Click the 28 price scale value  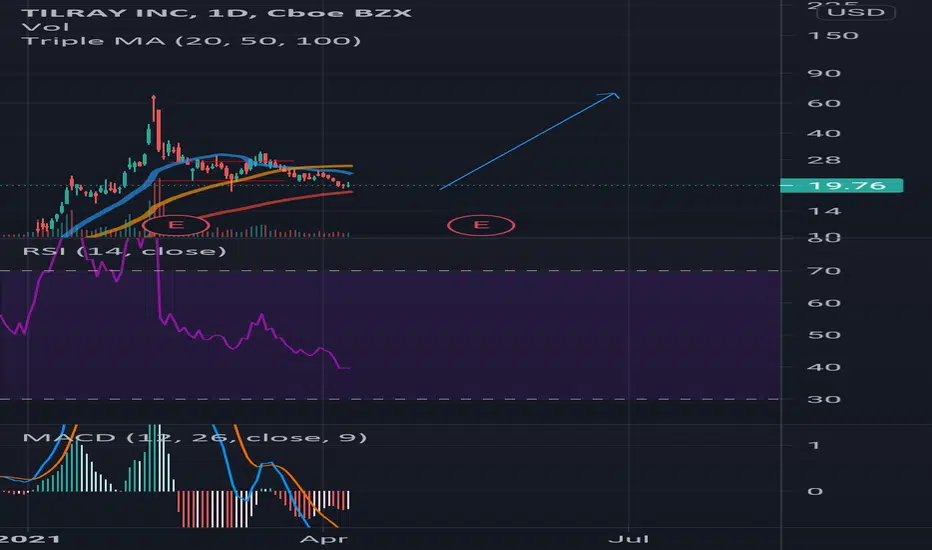[824, 161]
